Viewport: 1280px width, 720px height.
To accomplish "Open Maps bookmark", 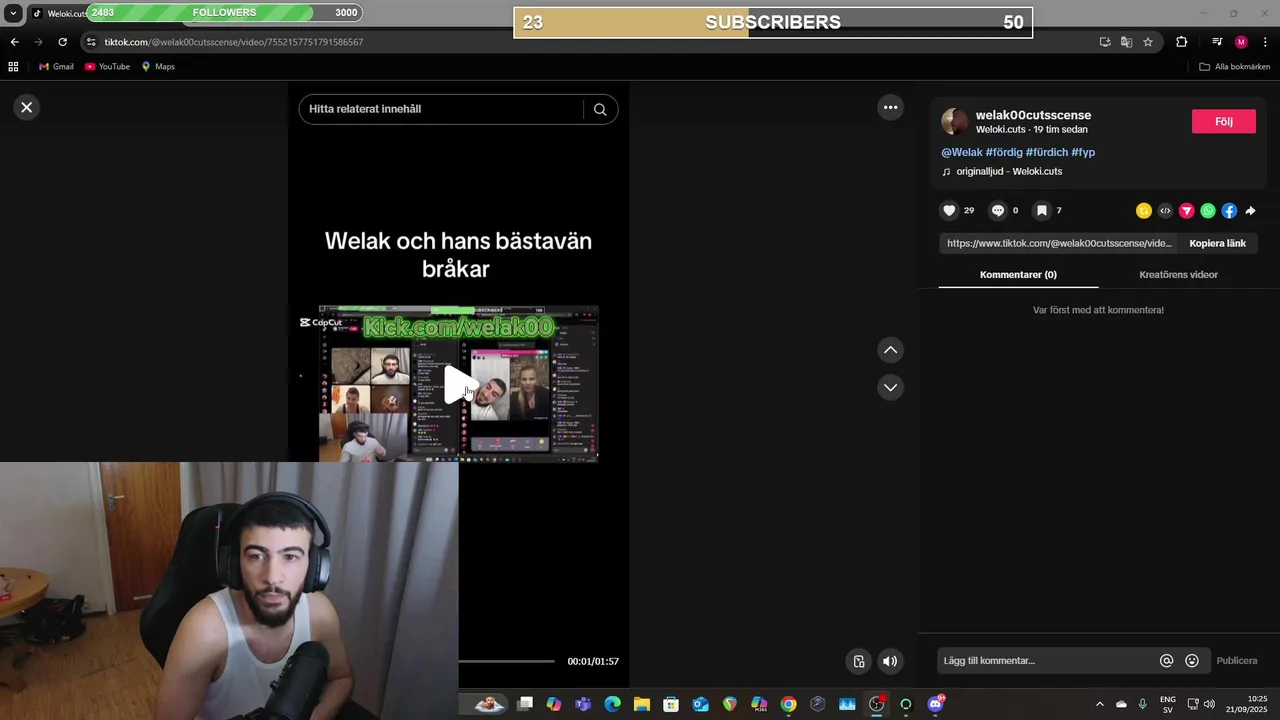I will tap(158, 66).
